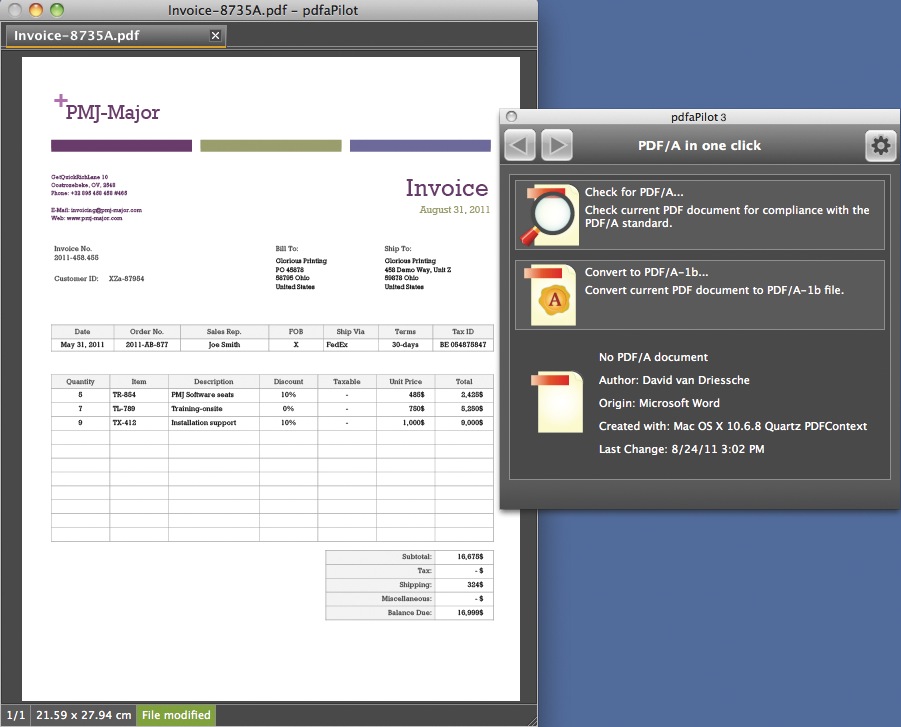
Task: Click Installation support description
Action: click(203, 422)
